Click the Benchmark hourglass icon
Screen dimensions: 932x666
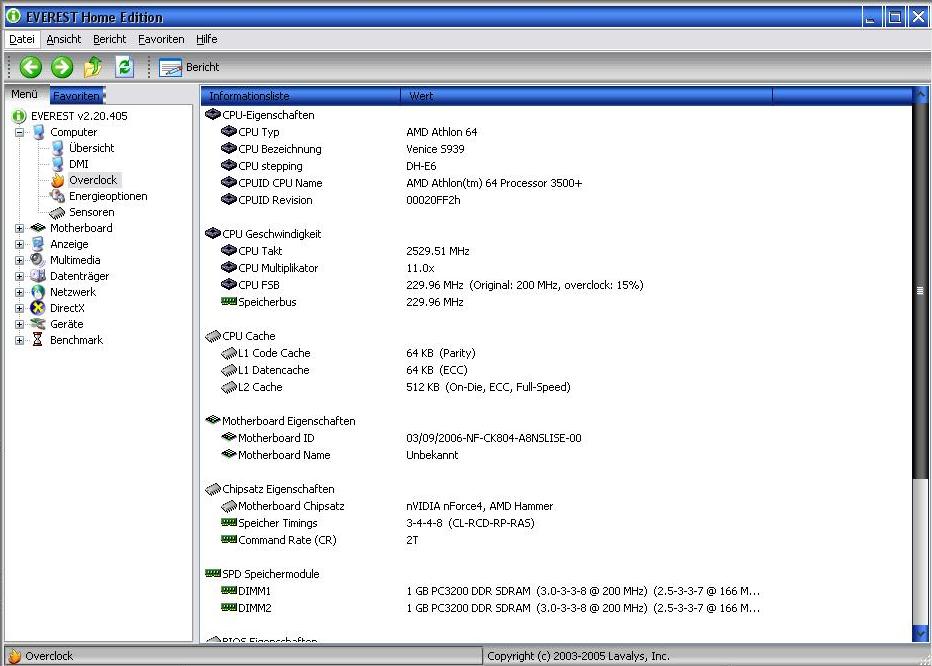click(x=37, y=340)
